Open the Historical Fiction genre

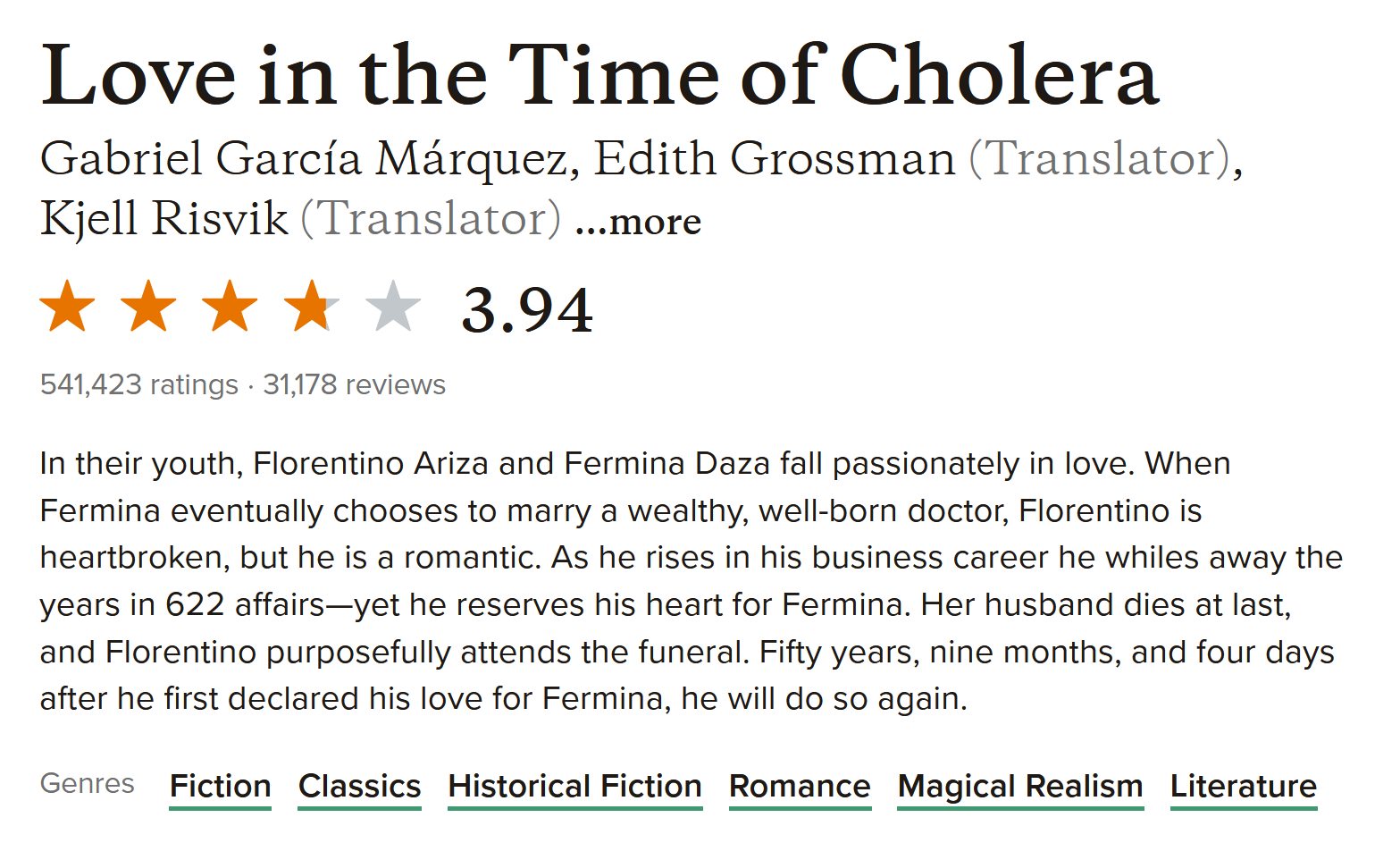(574, 786)
